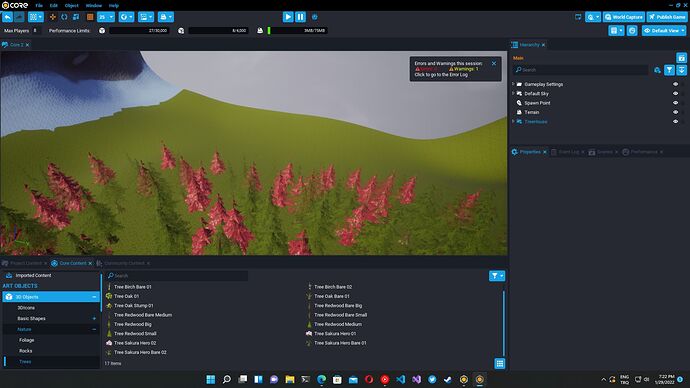Click the memory usage progress bar

click(297, 30)
